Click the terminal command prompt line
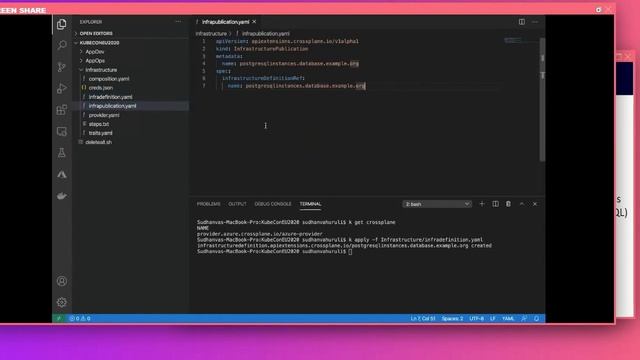Viewport: 640px width, 360px height. coord(274,251)
